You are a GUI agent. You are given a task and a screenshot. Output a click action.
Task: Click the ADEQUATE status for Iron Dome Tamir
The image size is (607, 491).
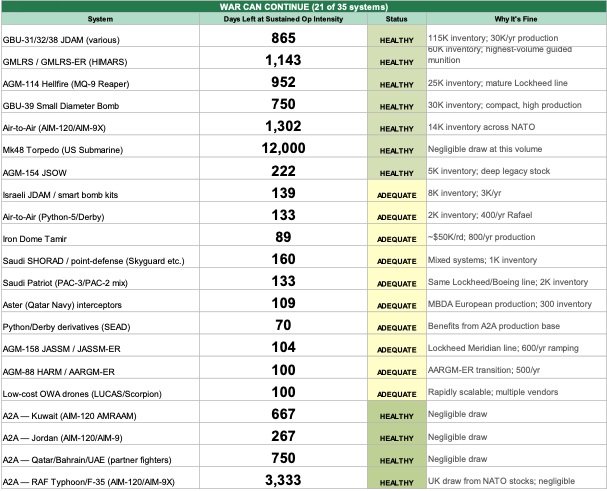397,237
